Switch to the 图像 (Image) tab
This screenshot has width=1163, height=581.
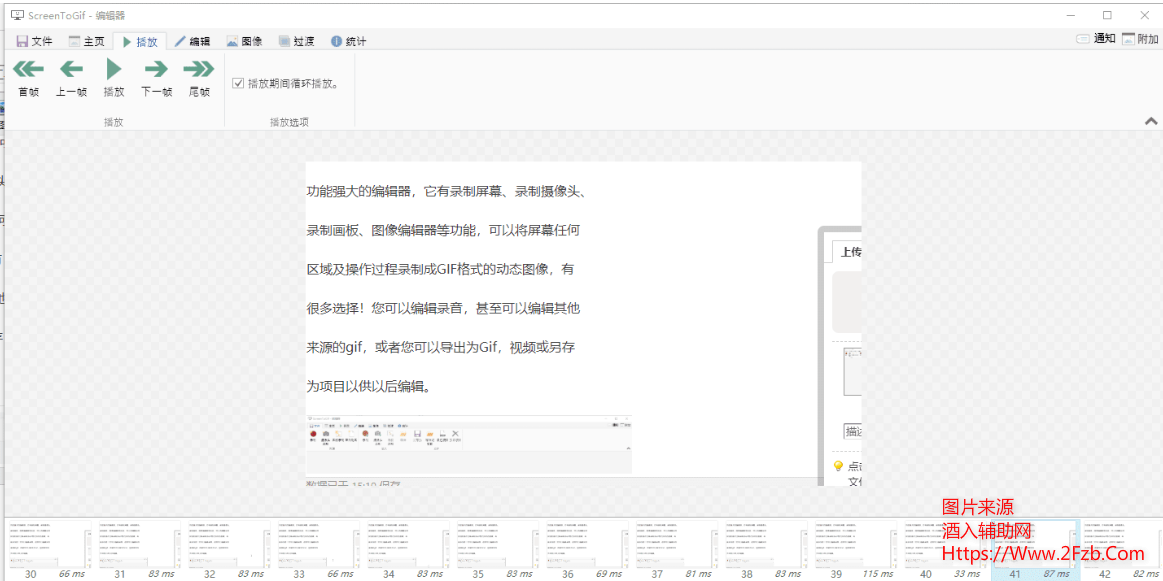pos(244,41)
